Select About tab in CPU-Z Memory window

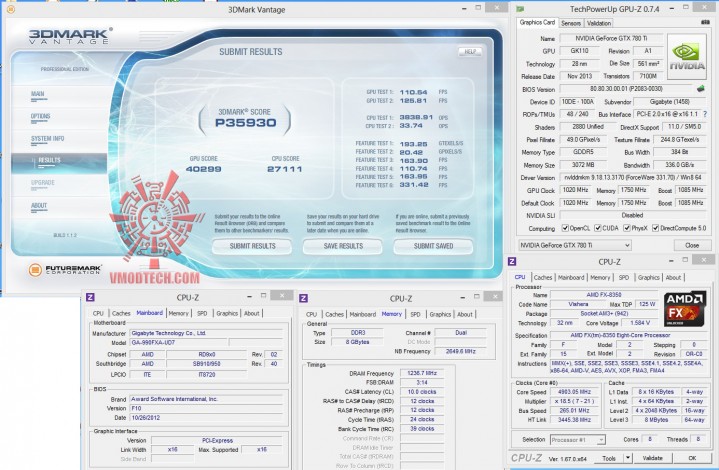465,314
